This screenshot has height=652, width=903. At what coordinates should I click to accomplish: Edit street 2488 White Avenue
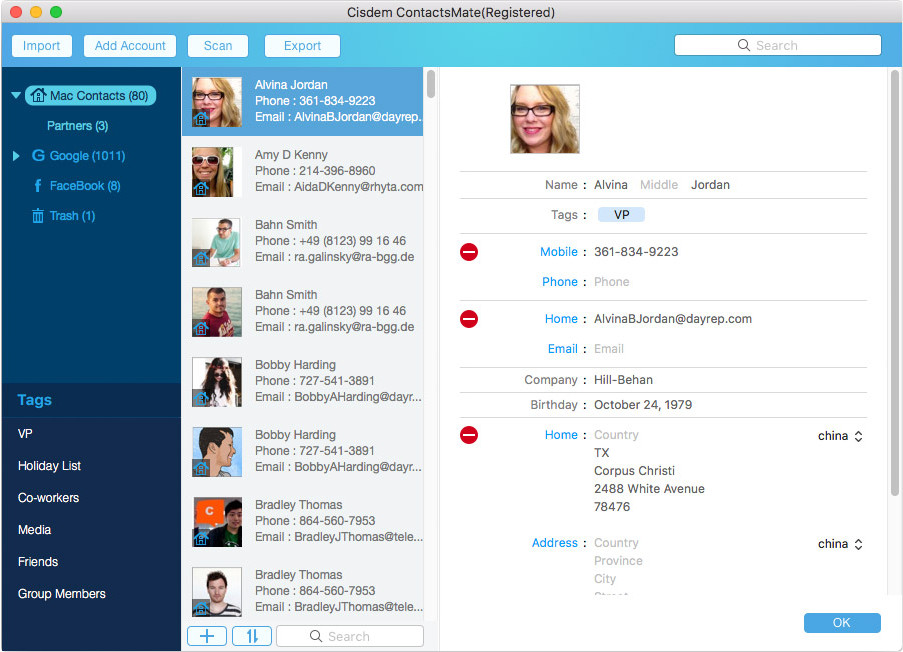(649, 488)
